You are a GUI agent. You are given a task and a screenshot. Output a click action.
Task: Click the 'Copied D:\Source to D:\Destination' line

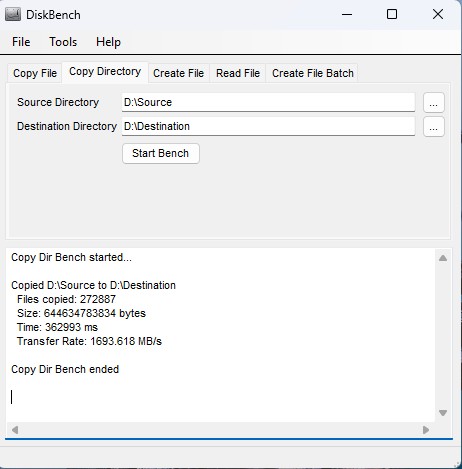[x=93, y=285]
